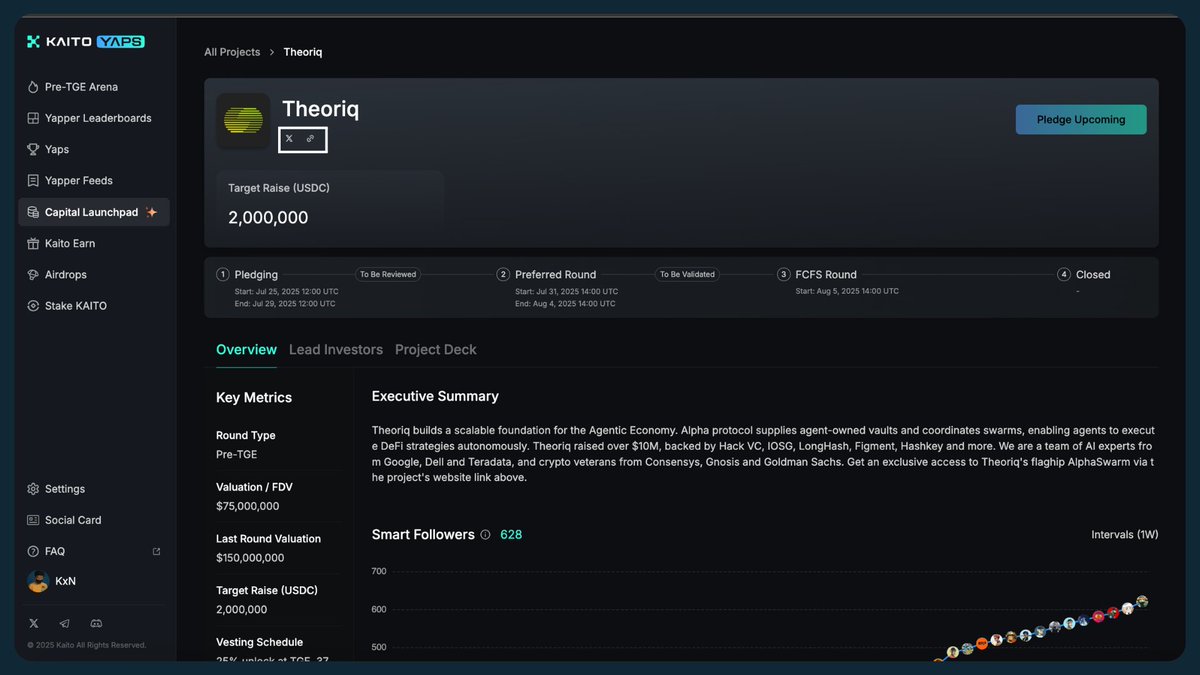Click the To Be Reviewed status badge

click(x=388, y=274)
